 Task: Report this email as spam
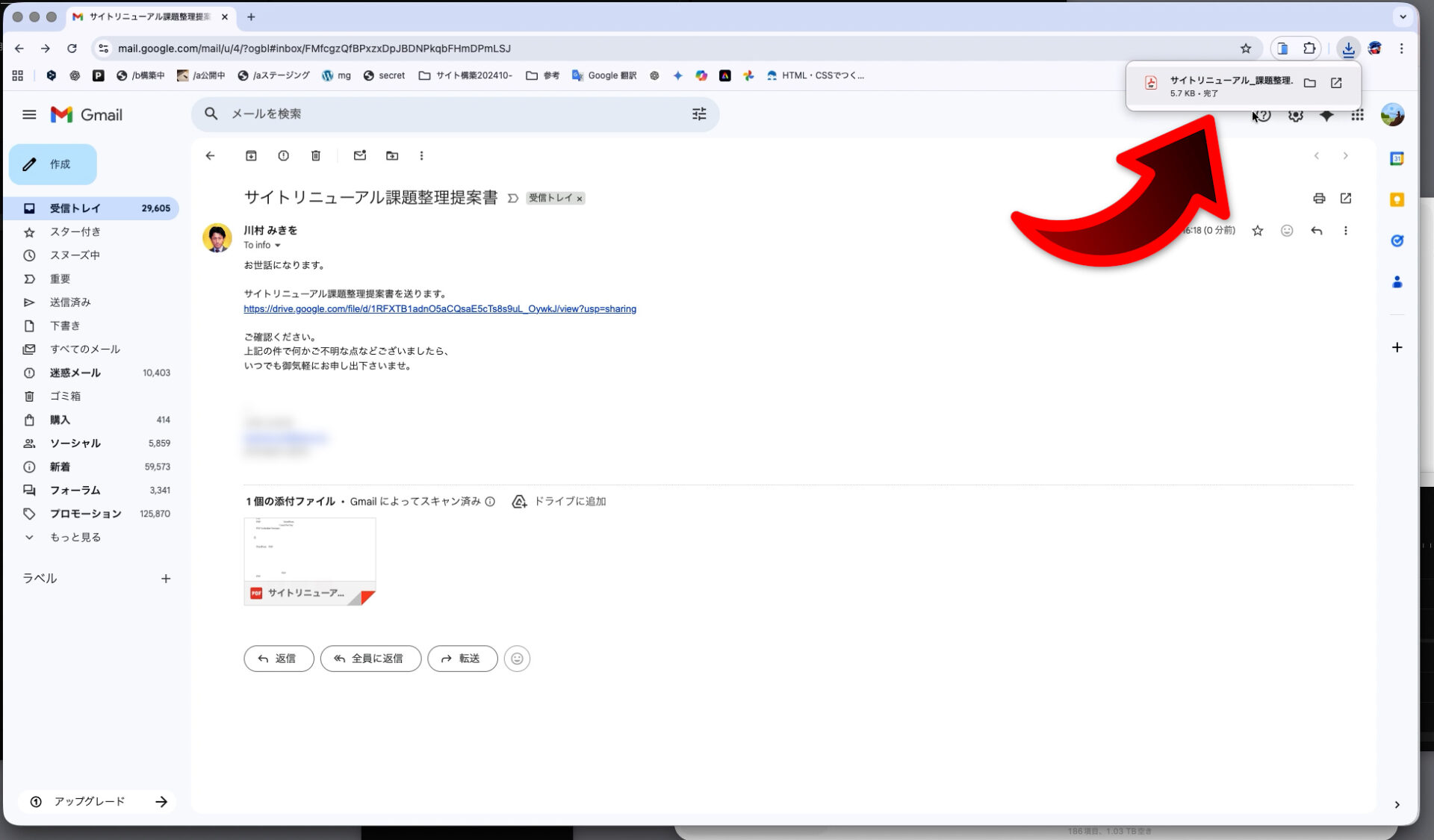click(x=283, y=155)
